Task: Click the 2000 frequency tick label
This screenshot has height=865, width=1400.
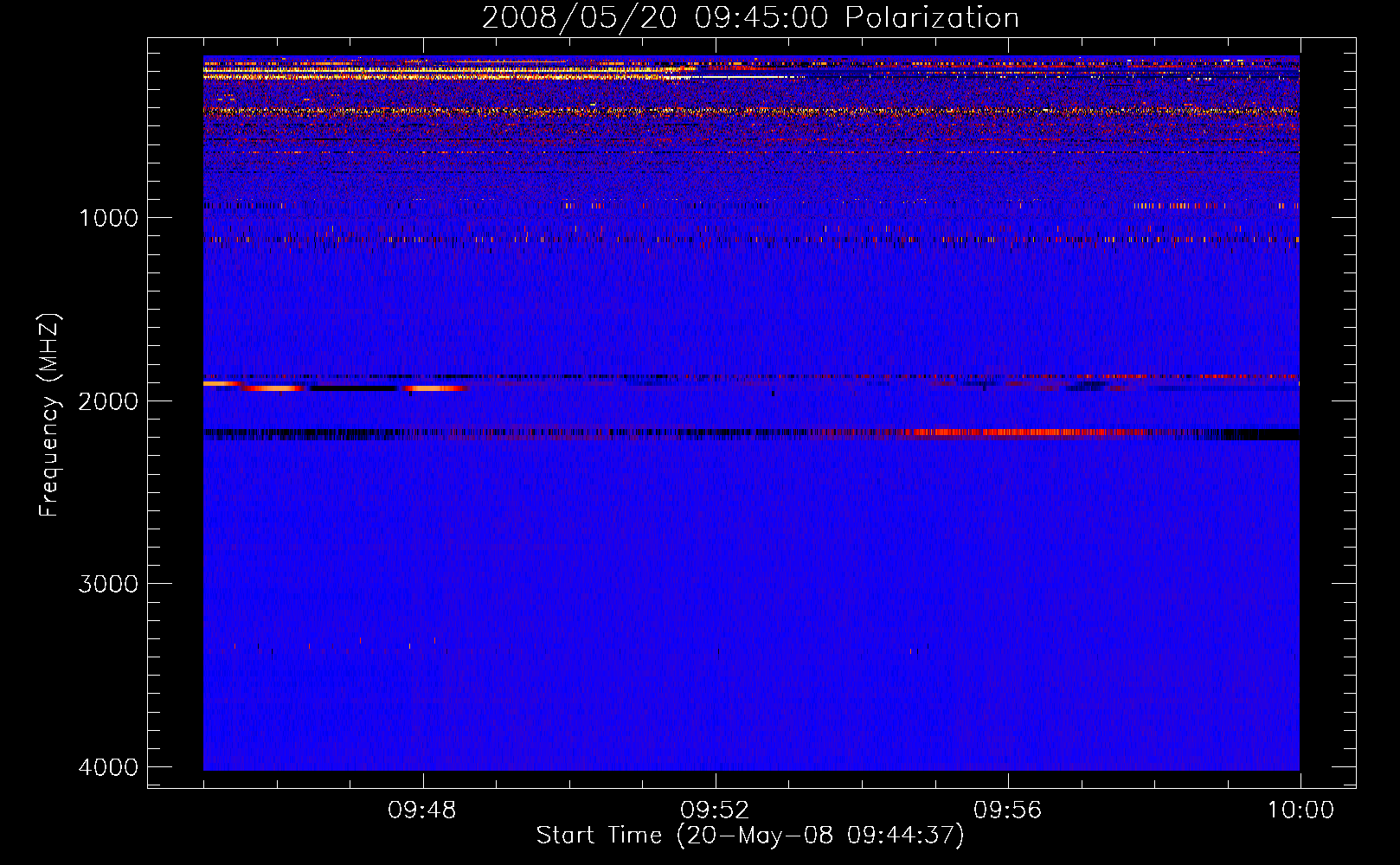Action: coord(108,400)
